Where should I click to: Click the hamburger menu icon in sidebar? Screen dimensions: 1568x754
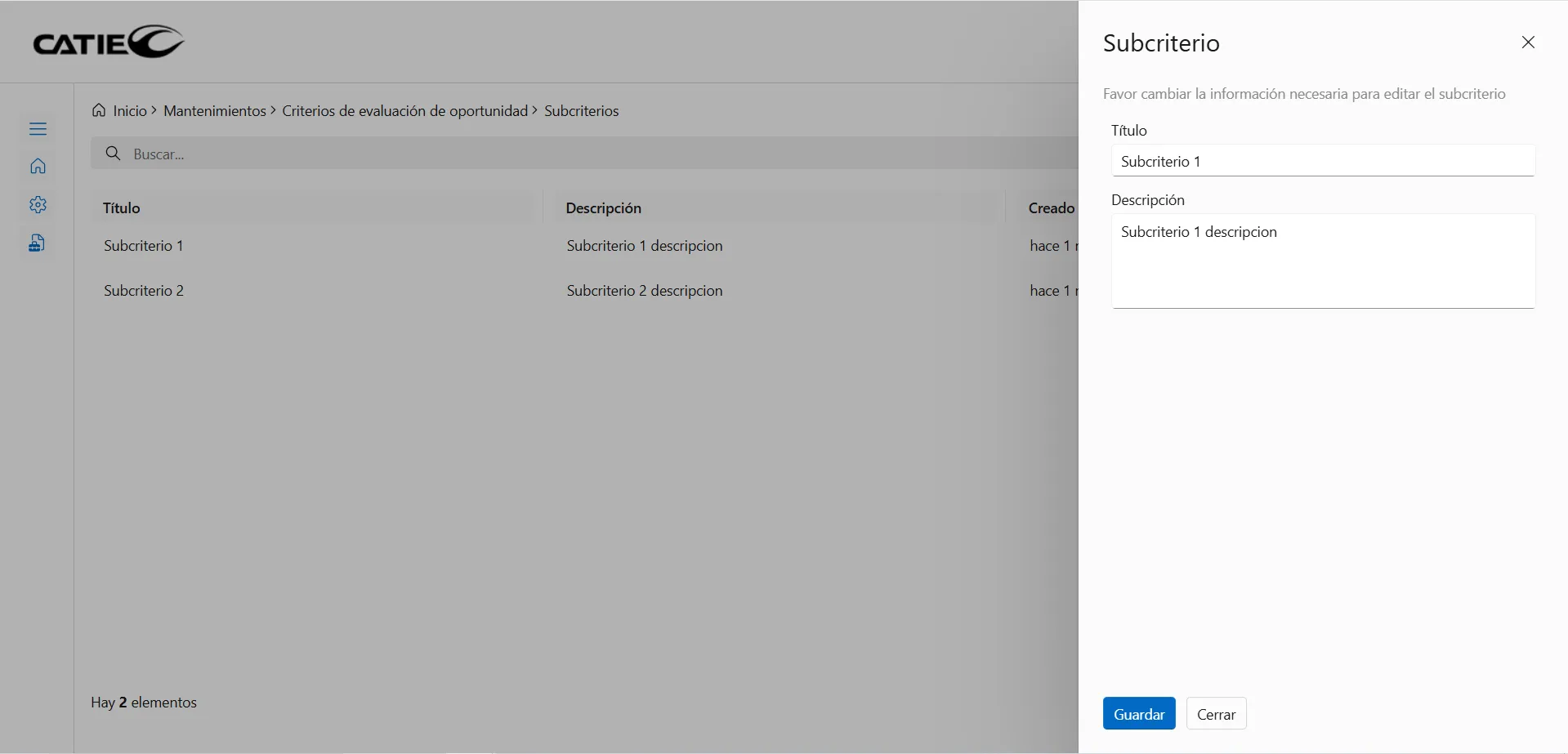pyautogui.click(x=38, y=129)
